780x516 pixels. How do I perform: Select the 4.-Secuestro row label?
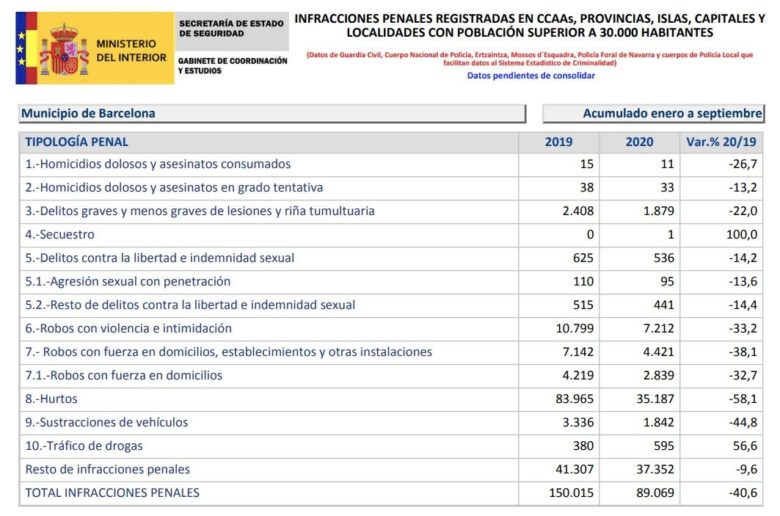coord(60,234)
